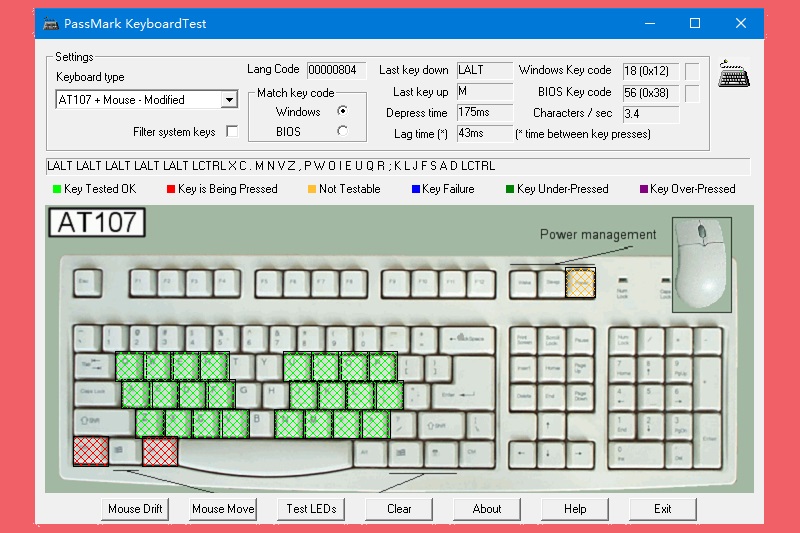This screenshot has height=533, width=800.
Task: Click the untested T key
Action: 242,366
